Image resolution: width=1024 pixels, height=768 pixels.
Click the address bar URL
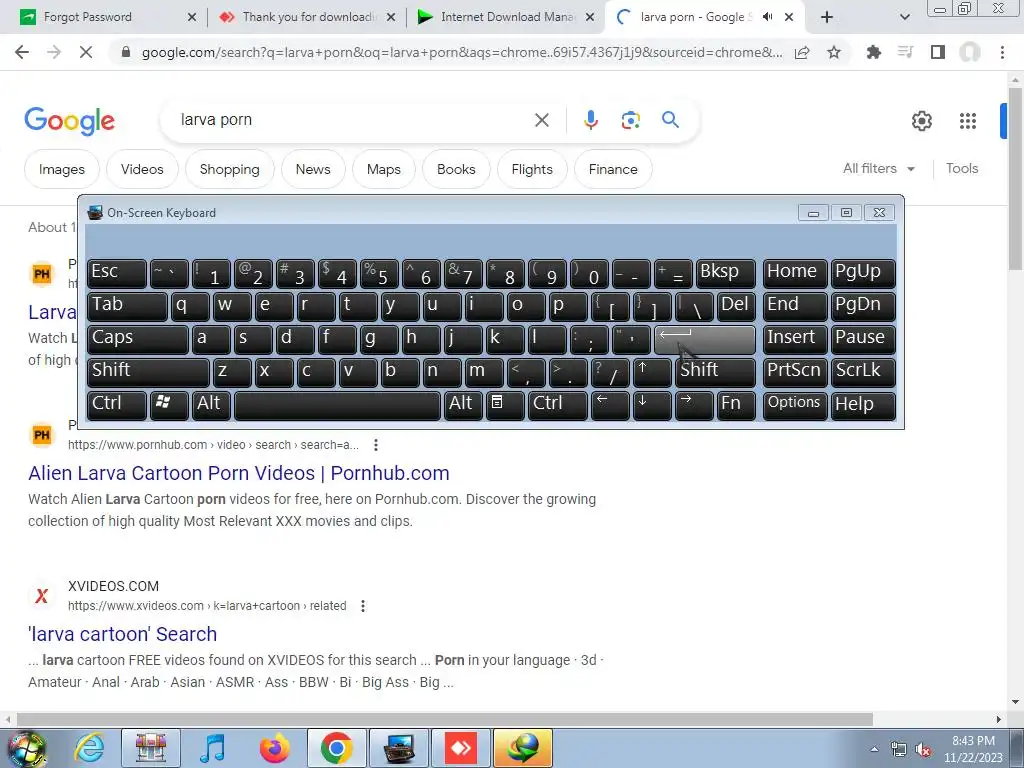coord(462,52)
